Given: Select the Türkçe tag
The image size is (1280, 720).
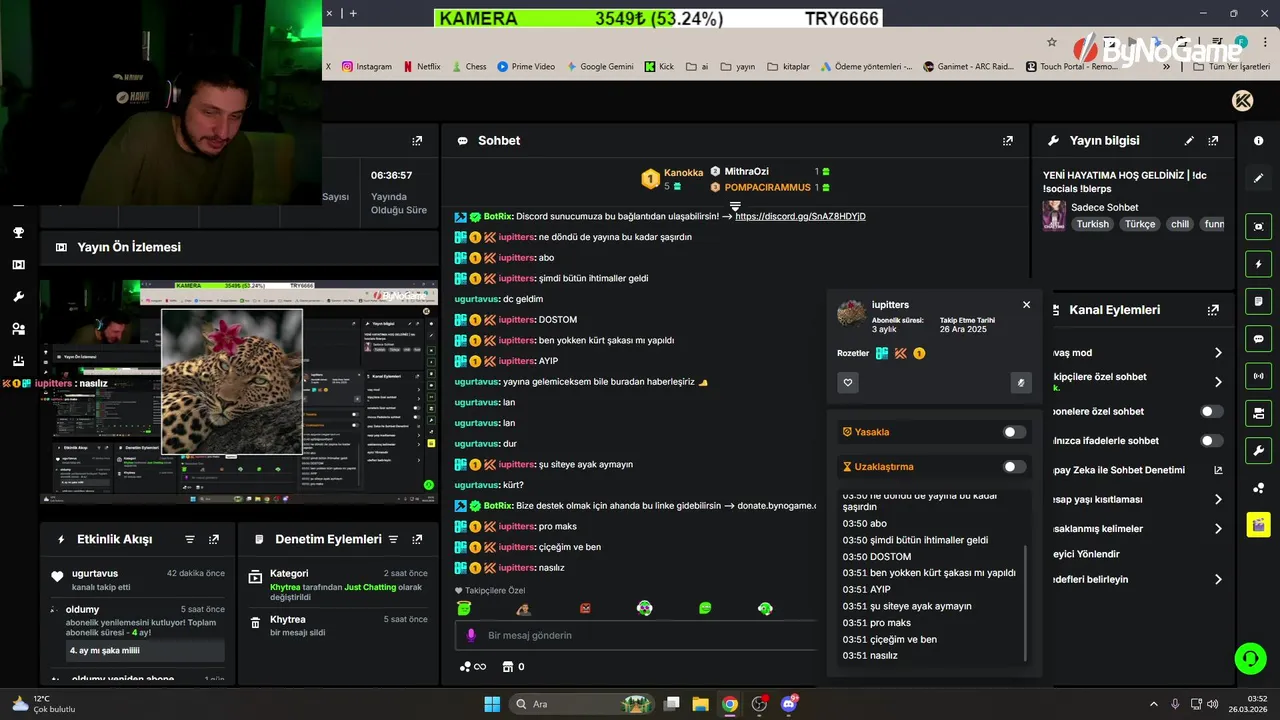Looking at the screenshot, I should coord(1140,224).
